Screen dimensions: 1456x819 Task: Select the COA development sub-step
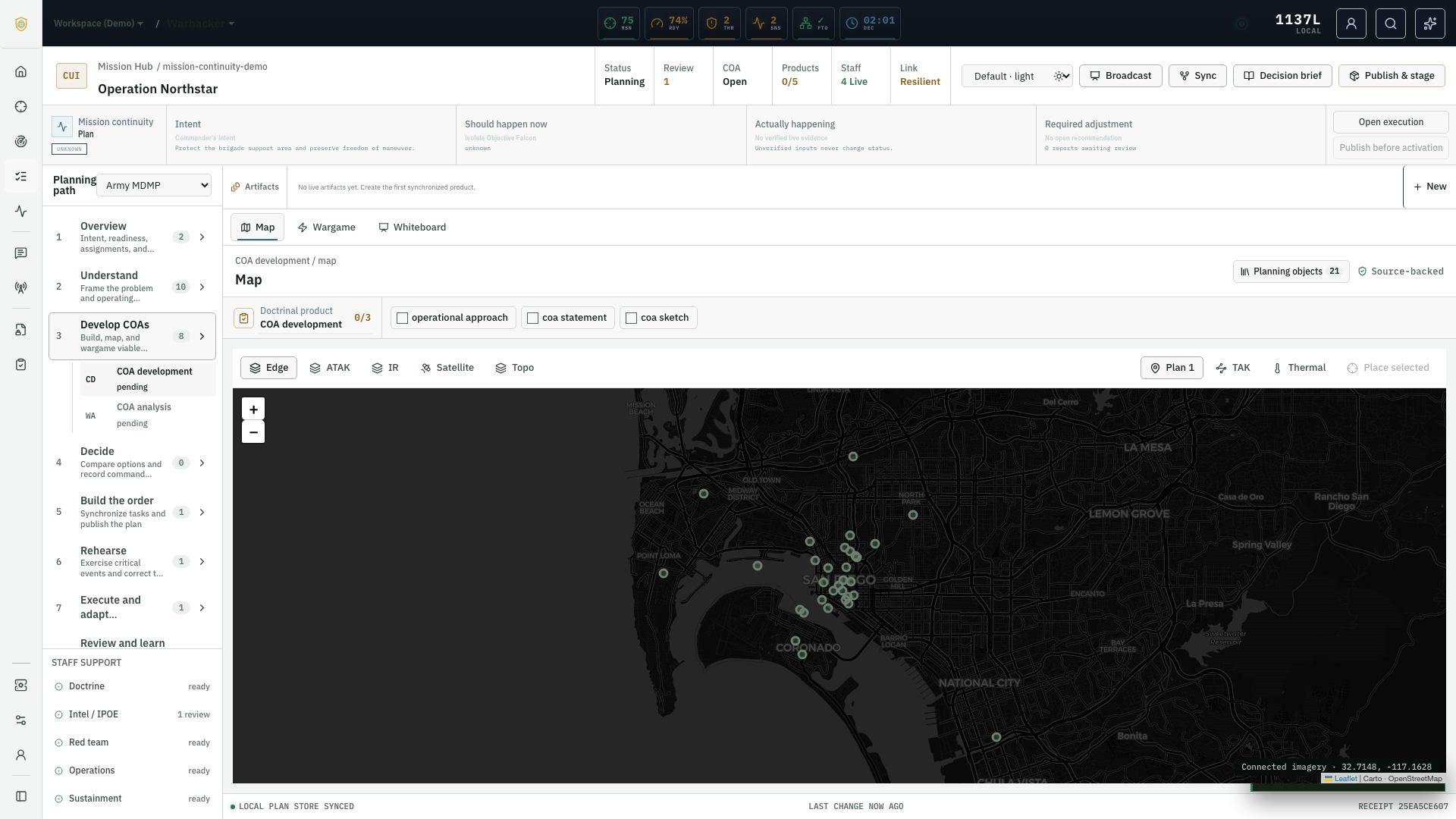[x=148, y=378]
